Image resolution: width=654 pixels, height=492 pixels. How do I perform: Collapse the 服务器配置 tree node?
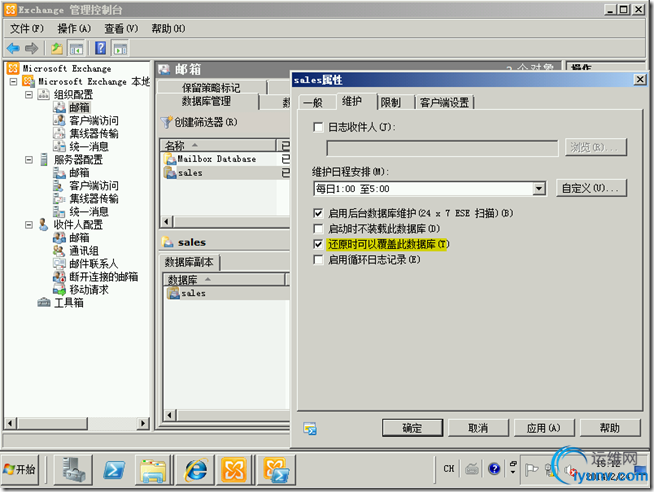(x=29, y=160)
